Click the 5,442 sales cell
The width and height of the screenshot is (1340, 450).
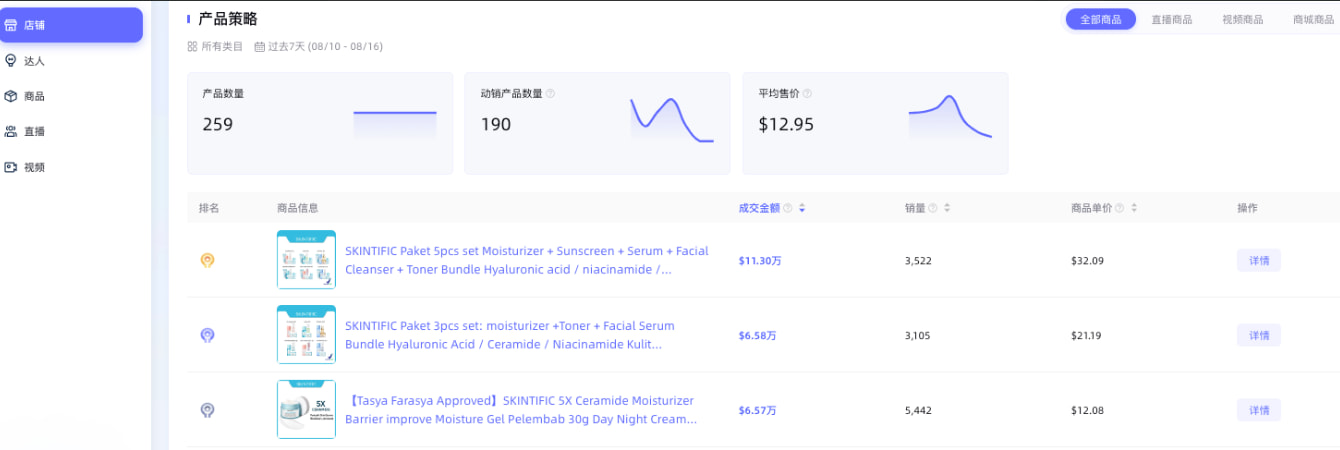tap(918, 410)
